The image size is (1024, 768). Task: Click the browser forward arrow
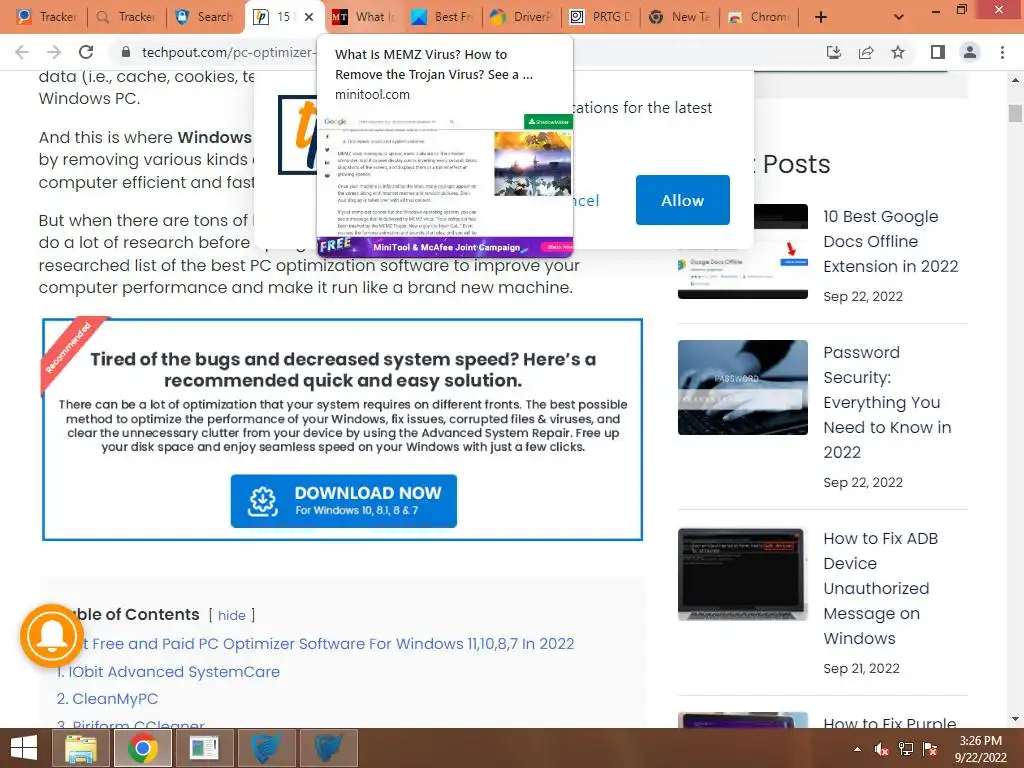pos(54,52)
